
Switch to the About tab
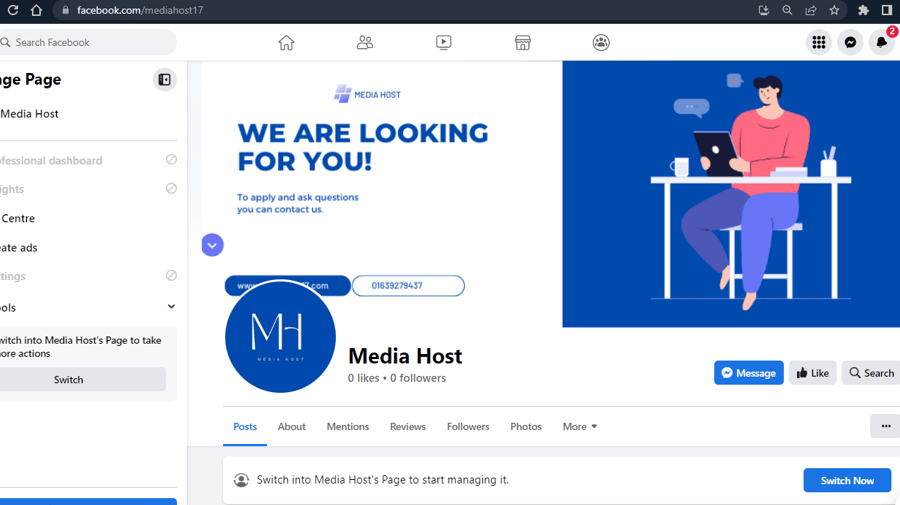[x=292, y=426]
